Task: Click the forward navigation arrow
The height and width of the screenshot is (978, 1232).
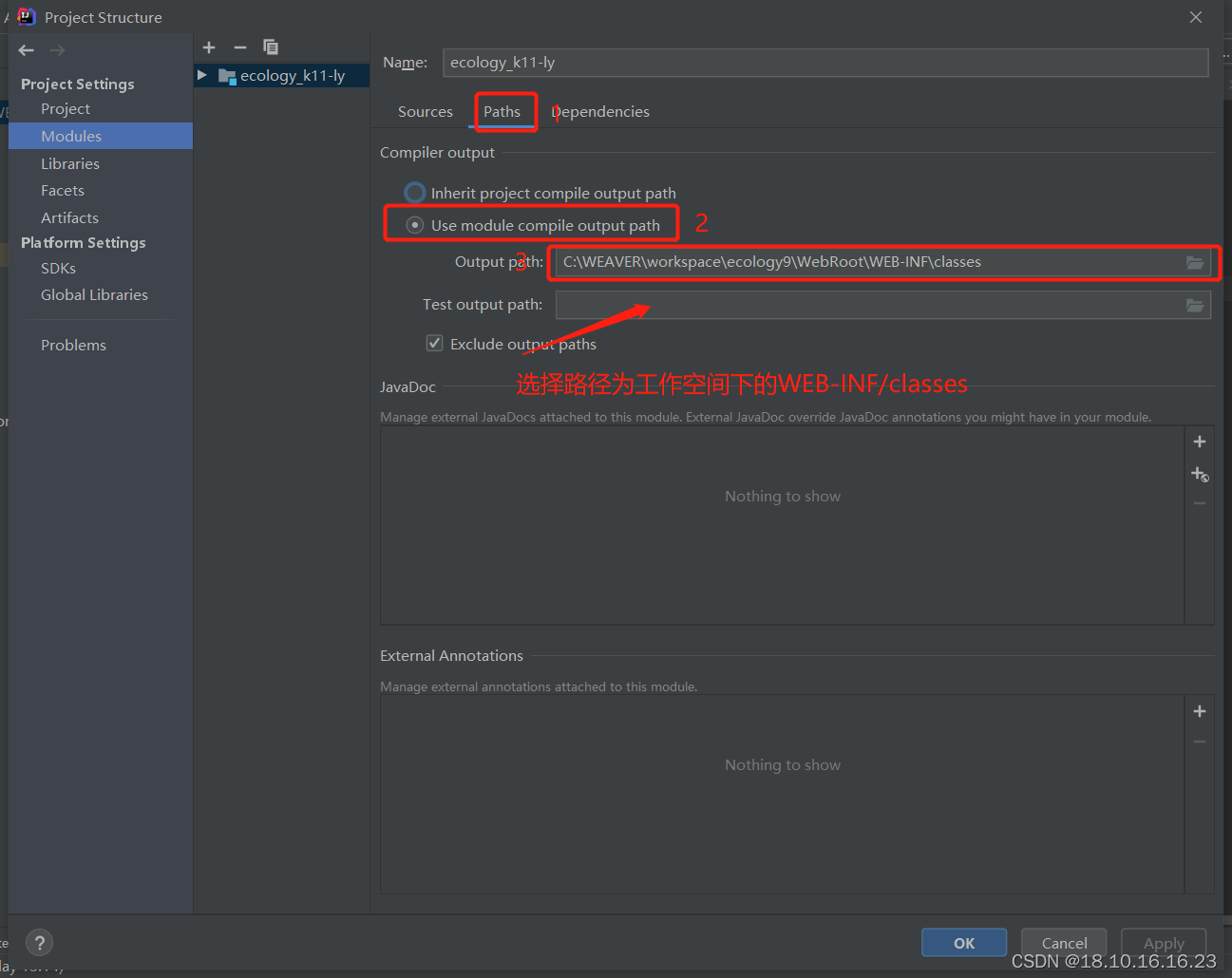Action: tap(57, 50)
